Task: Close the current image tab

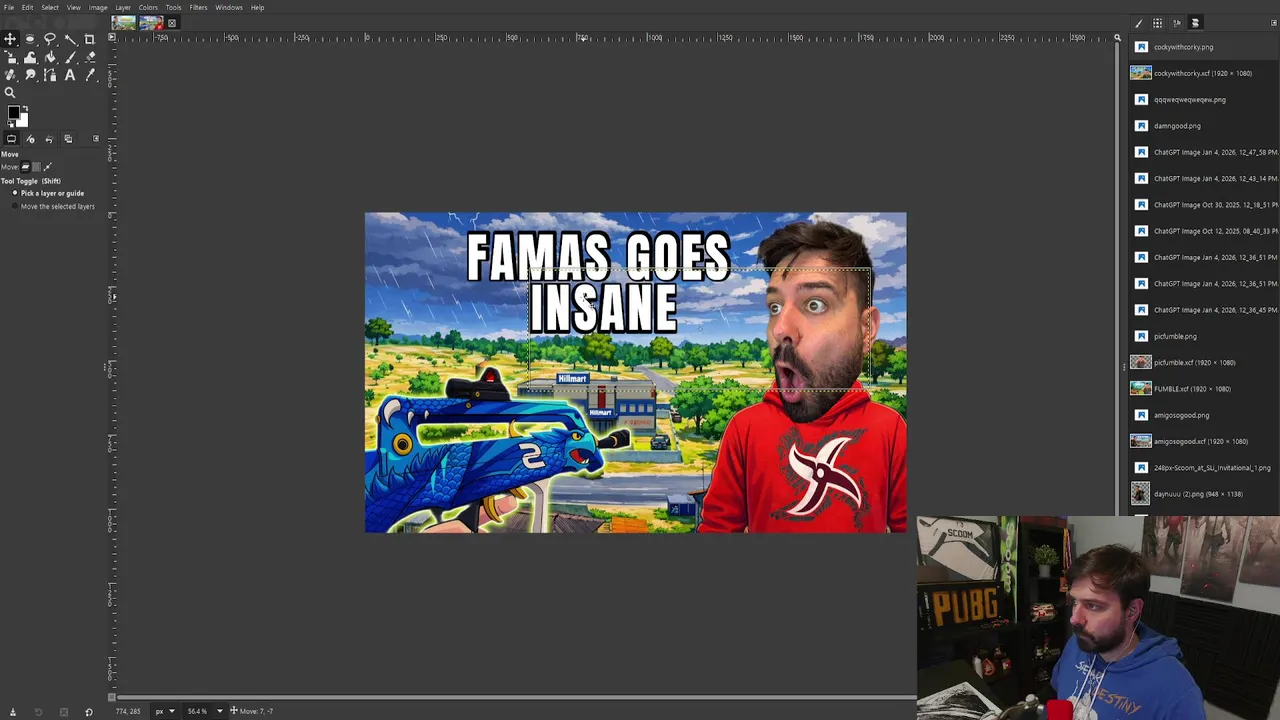Action: [x=172, y=23]
